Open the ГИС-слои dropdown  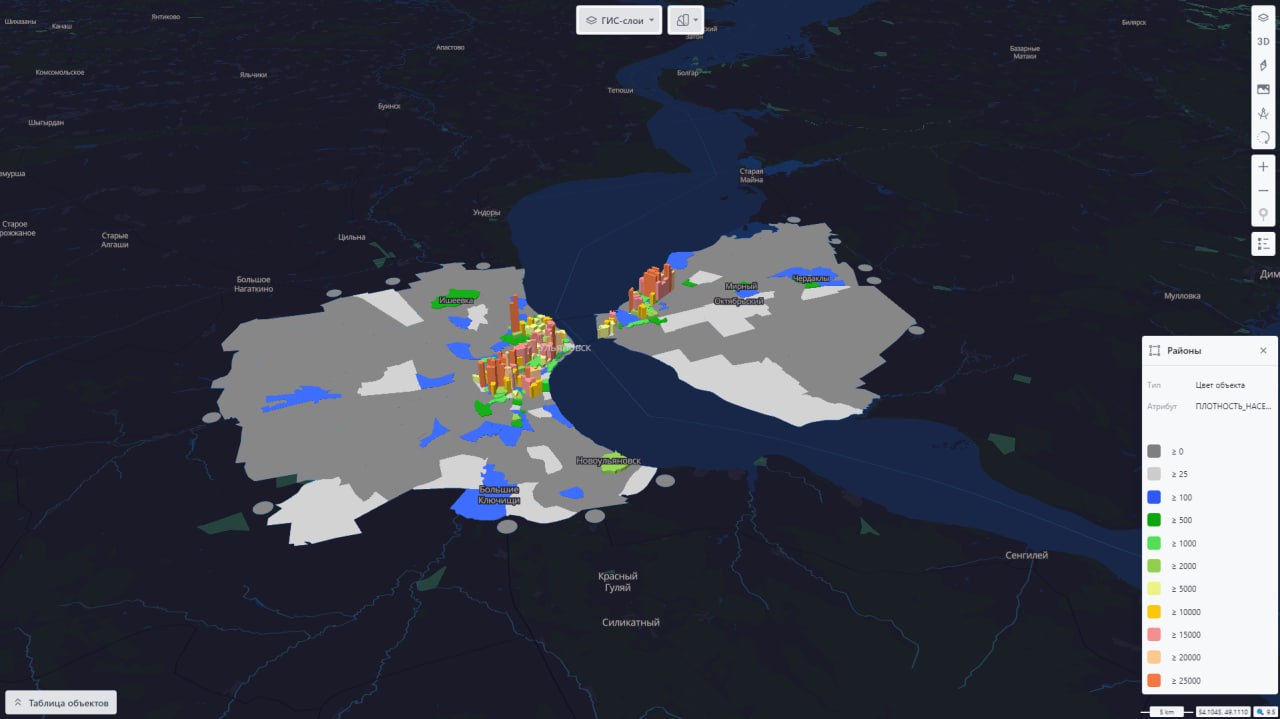(619, 20)
